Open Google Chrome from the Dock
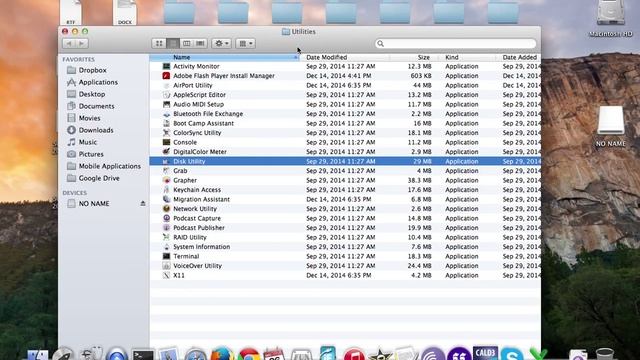 click(249, 354)
